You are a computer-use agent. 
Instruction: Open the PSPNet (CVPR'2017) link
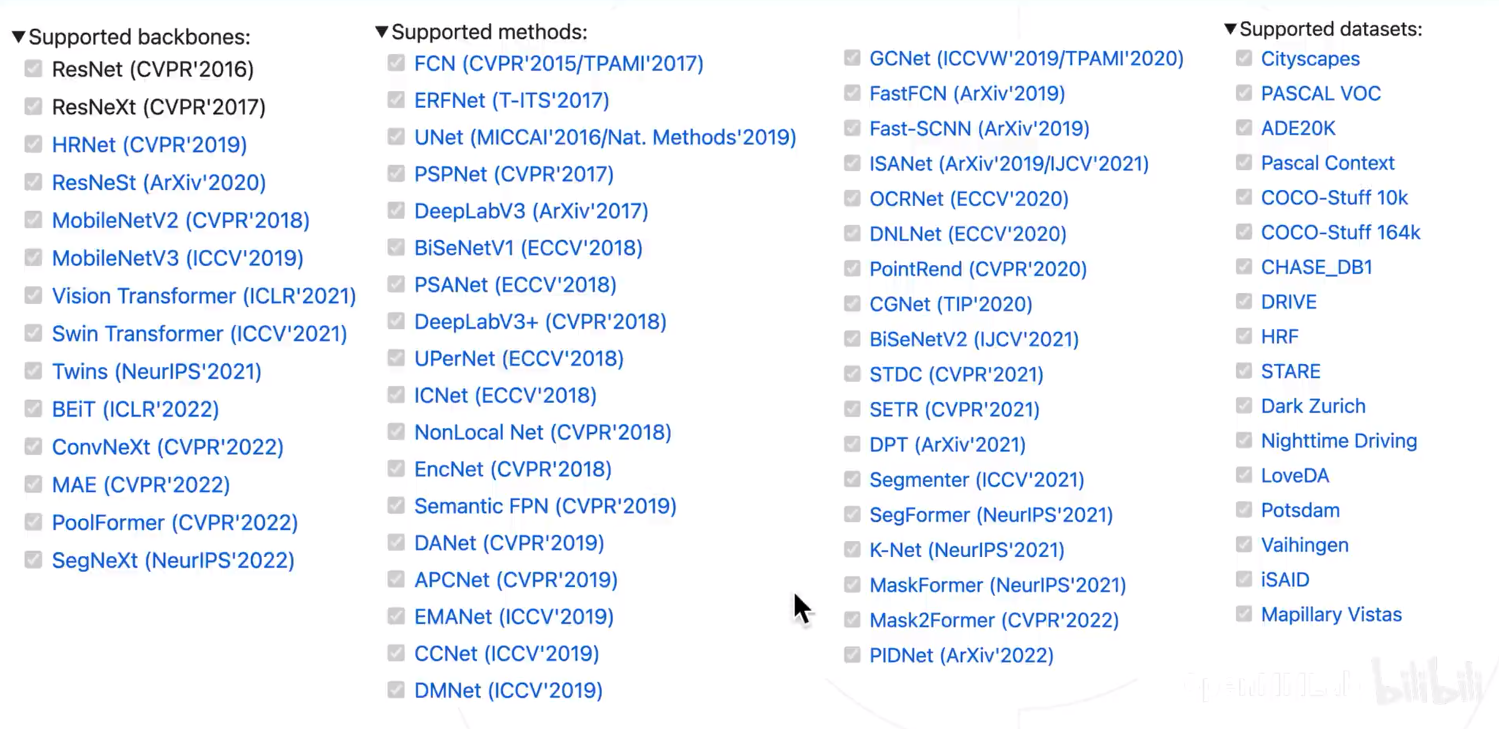click(513, 173)
